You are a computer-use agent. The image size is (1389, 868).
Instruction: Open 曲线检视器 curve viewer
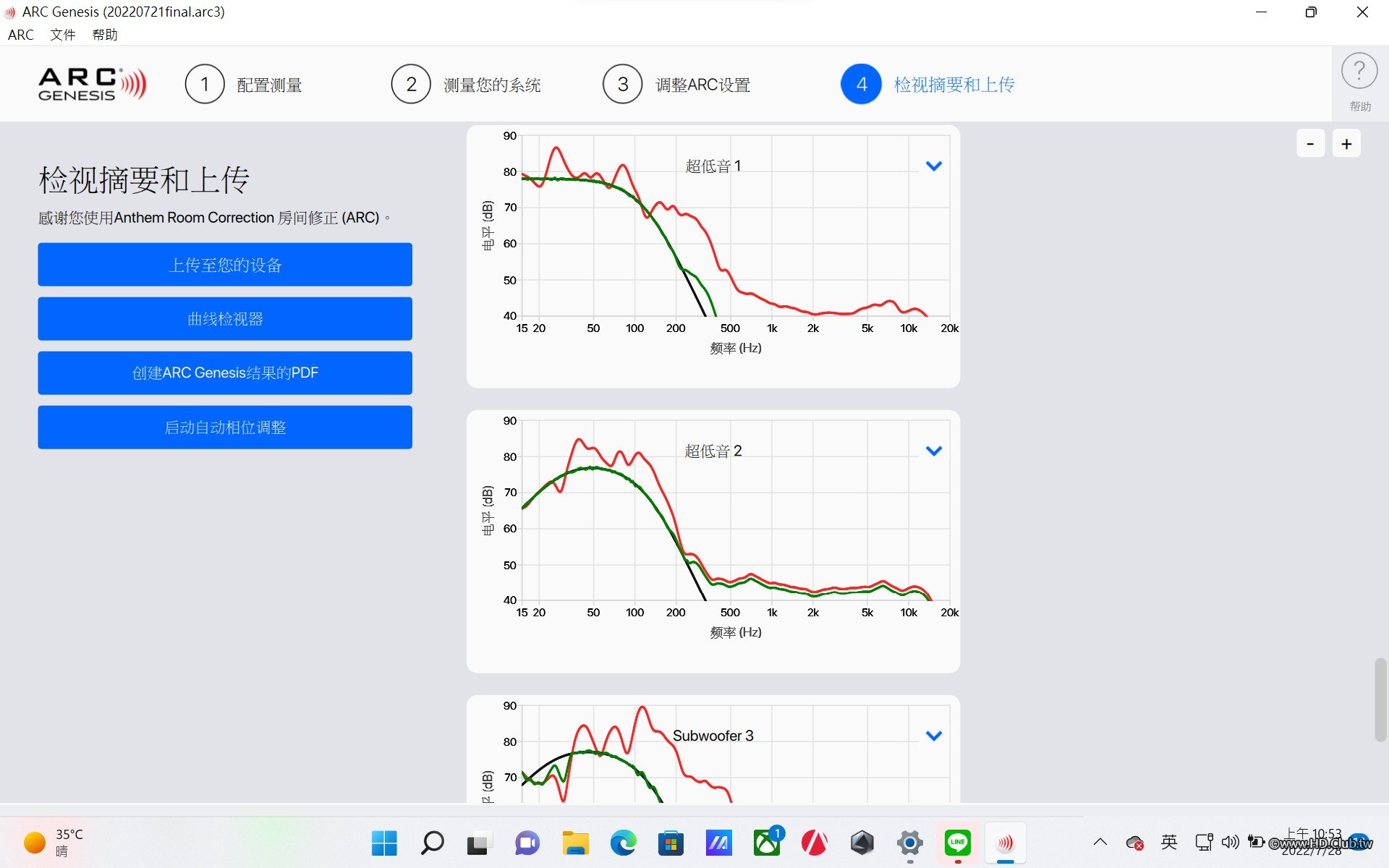point(225,319)
